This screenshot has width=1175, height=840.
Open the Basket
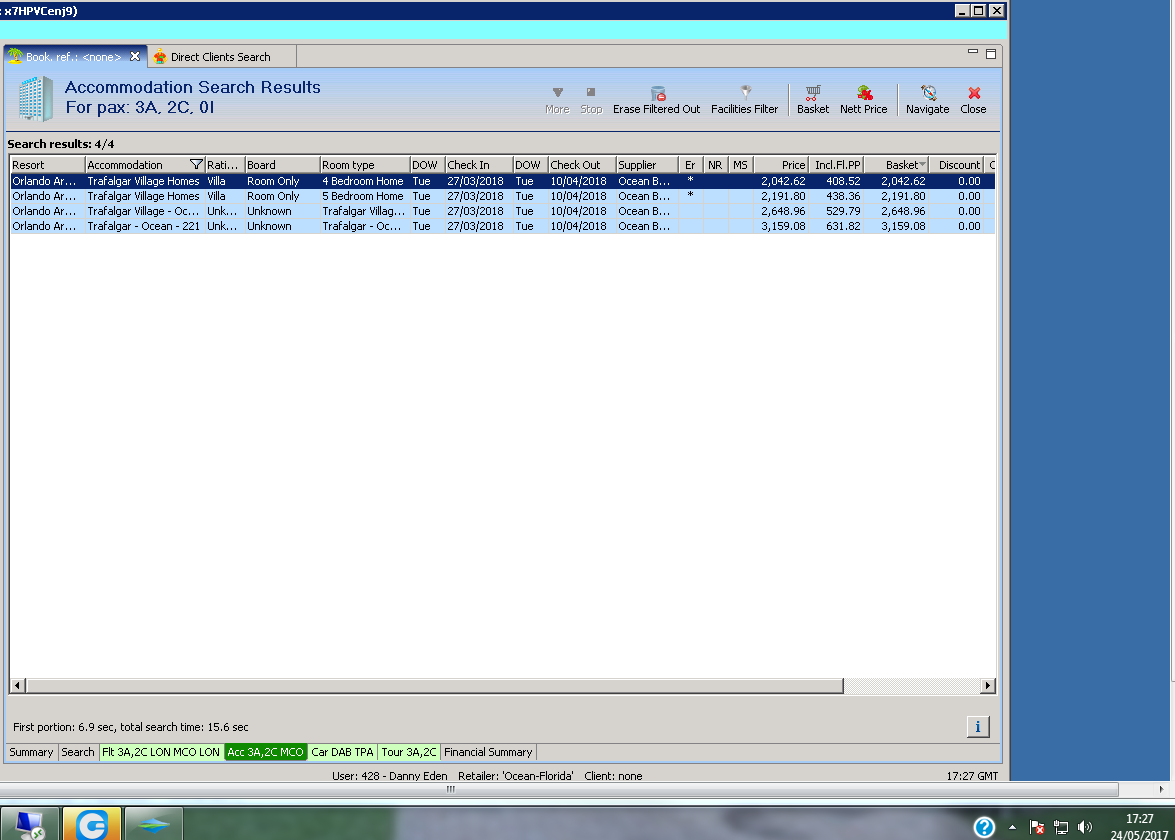812,100
